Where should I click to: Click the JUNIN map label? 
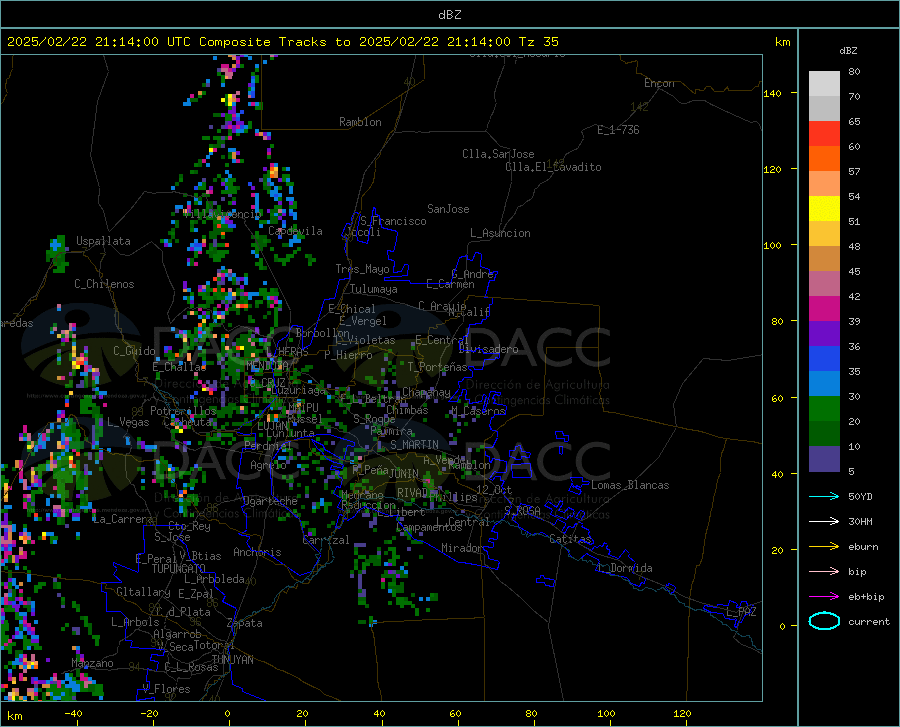pos(404,473)
